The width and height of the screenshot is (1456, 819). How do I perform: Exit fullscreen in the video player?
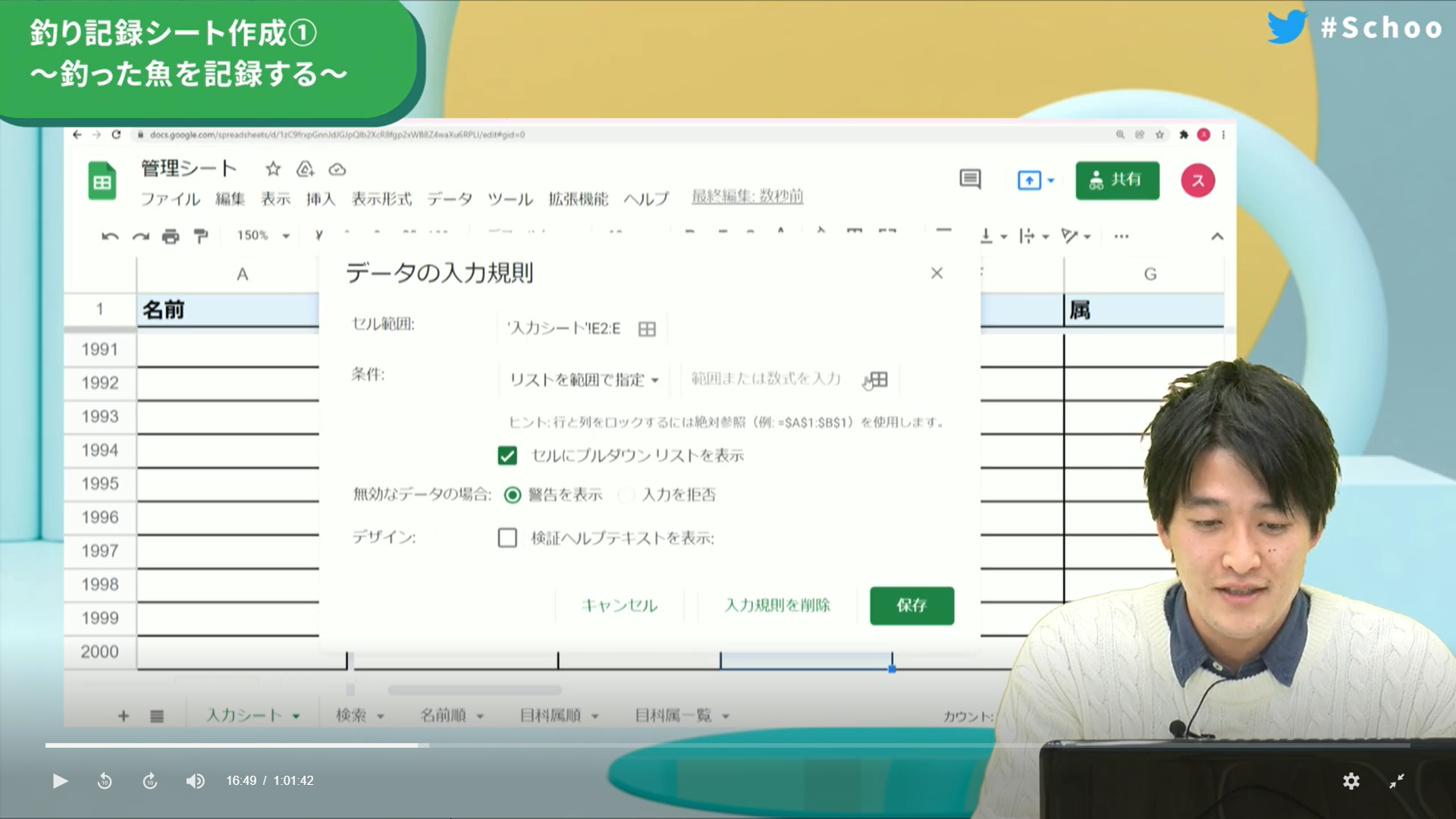click(x=1397, y=781)
